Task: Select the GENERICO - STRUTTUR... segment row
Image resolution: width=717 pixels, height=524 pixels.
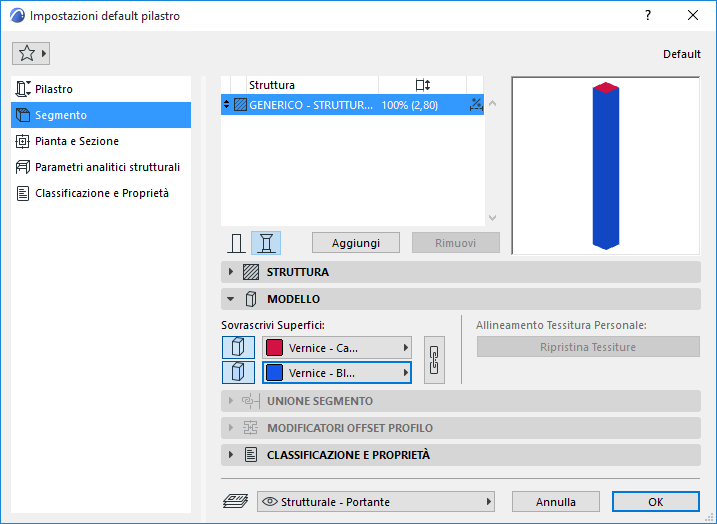Action: (352, 105)
